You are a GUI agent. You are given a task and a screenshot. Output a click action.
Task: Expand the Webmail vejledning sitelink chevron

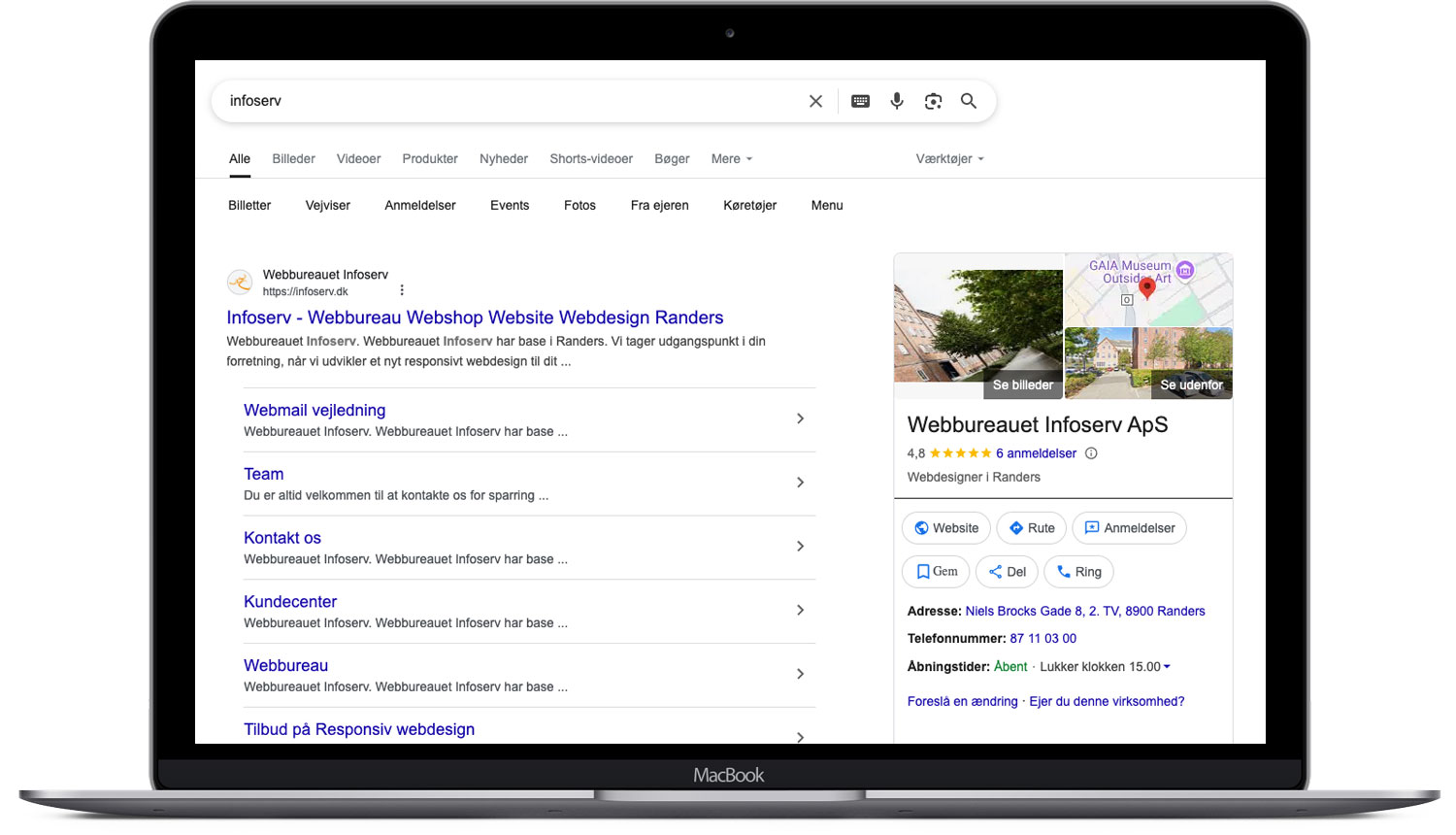click(800, 418)
